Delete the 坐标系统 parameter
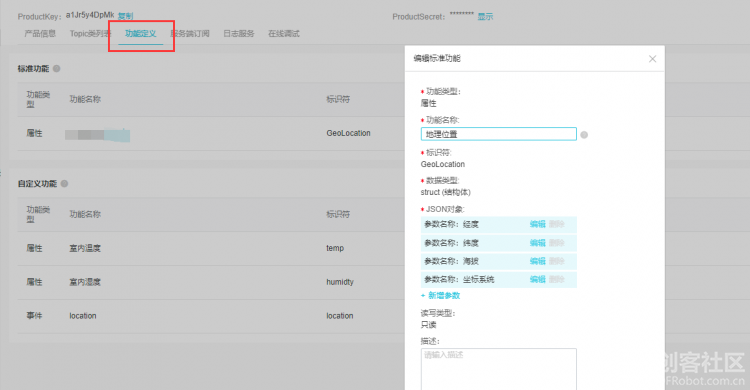The image size is (750, 390). tap(557, 279)
